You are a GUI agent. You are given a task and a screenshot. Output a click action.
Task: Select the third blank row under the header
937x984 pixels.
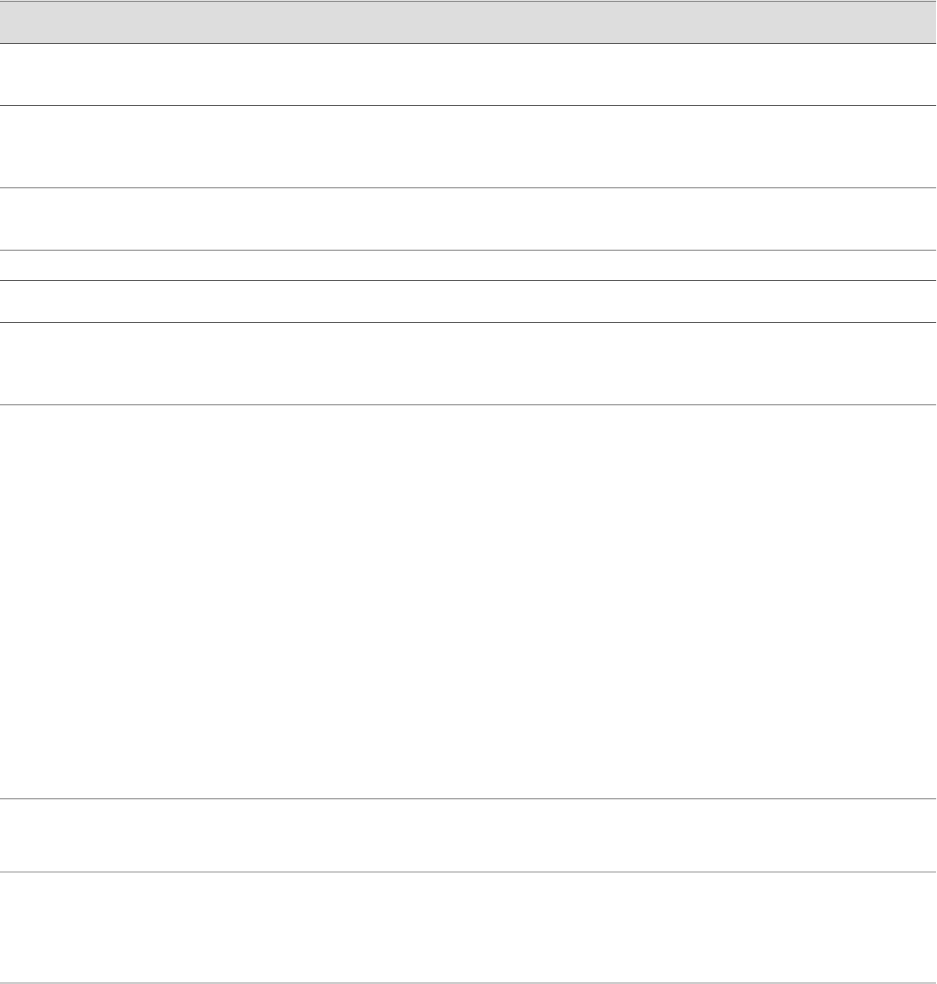pos(468,219)
